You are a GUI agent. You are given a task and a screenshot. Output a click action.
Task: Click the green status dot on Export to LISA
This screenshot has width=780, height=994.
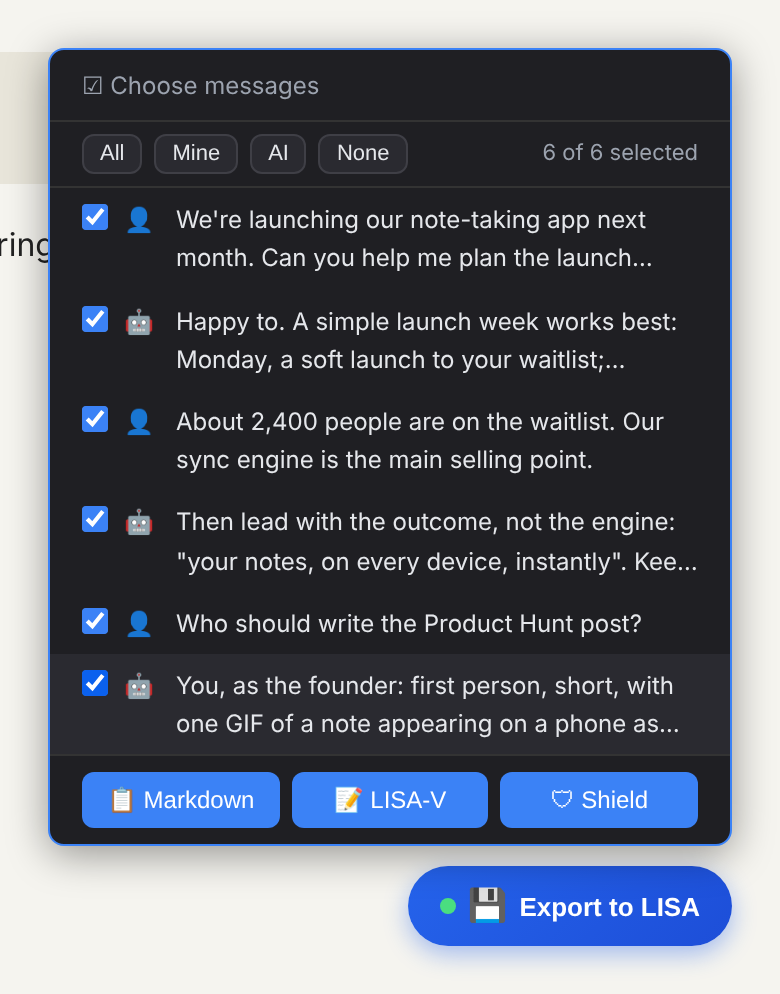pos(448,907)
